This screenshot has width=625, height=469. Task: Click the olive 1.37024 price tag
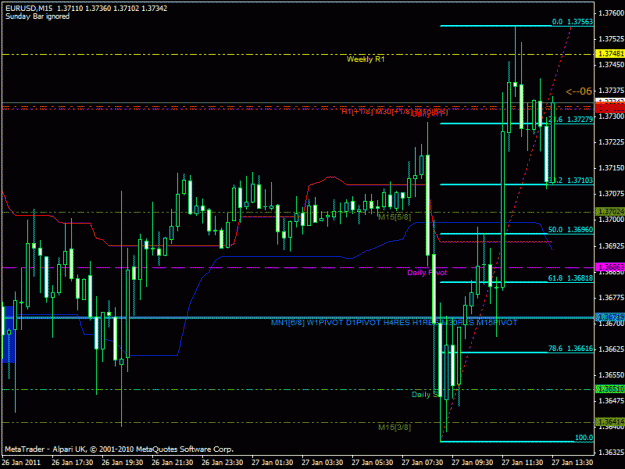(x=611, y=212)
